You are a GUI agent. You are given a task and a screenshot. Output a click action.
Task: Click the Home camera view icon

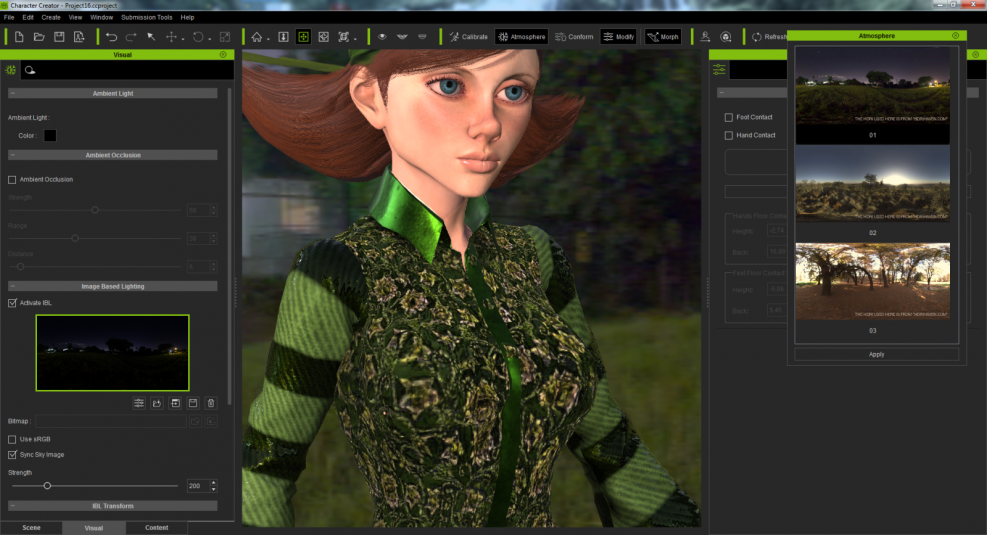[x=257, y=37]
